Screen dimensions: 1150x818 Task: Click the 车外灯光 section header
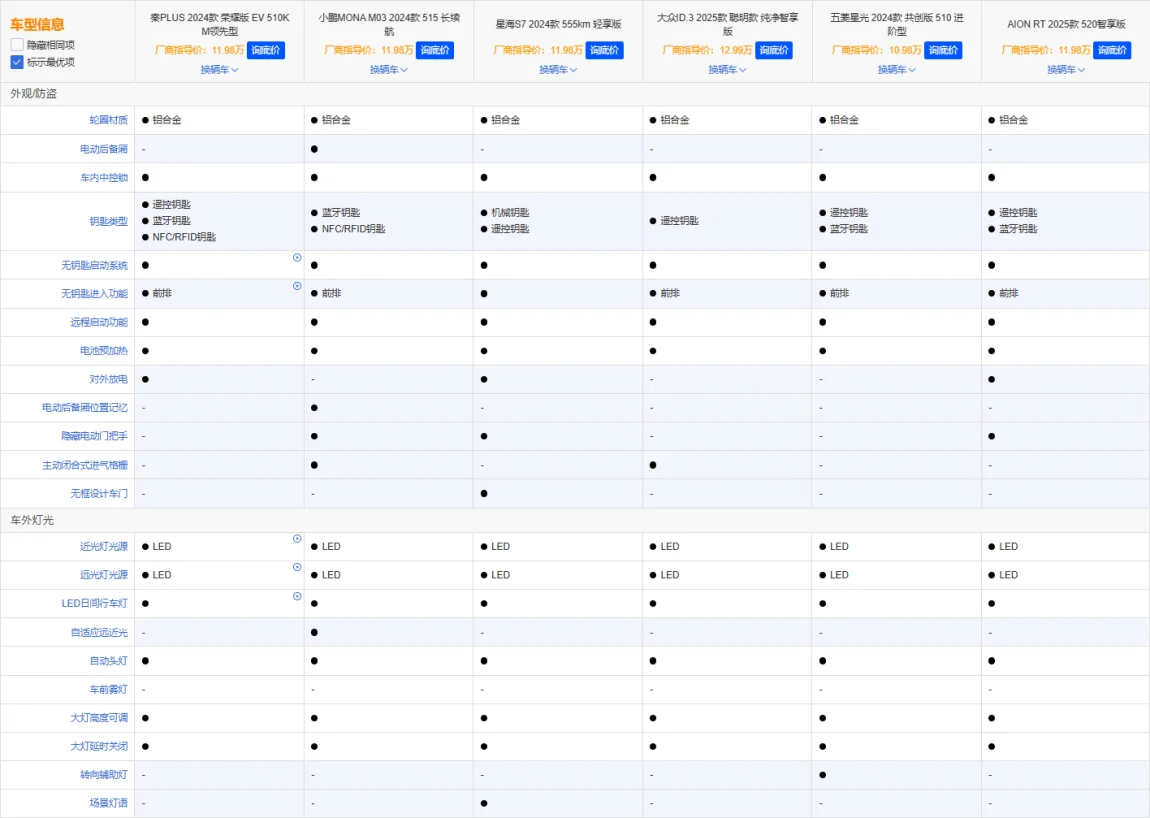click(32, 520)
